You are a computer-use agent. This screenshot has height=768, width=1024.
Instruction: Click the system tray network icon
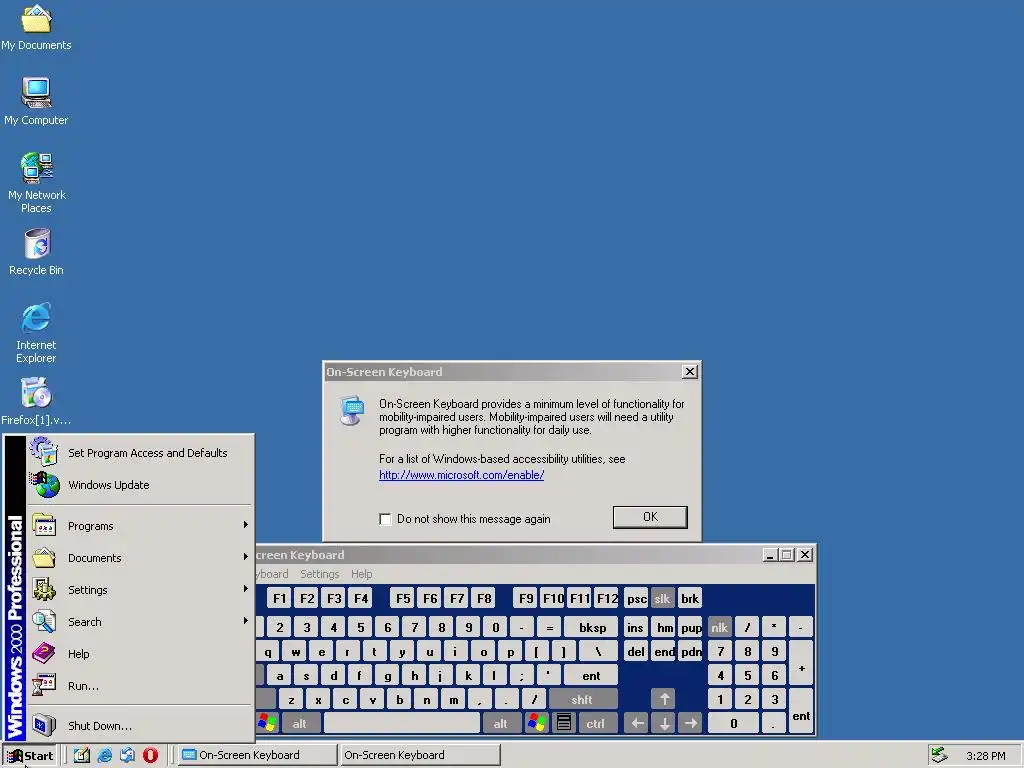pos(939,755)
